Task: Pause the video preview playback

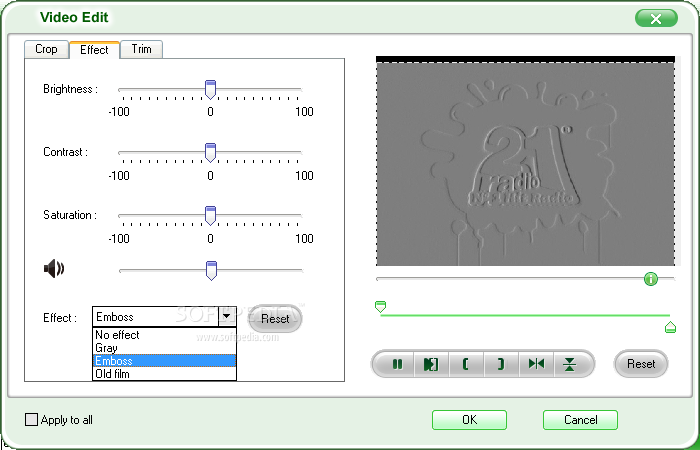Action: click(x=397, y=364)
